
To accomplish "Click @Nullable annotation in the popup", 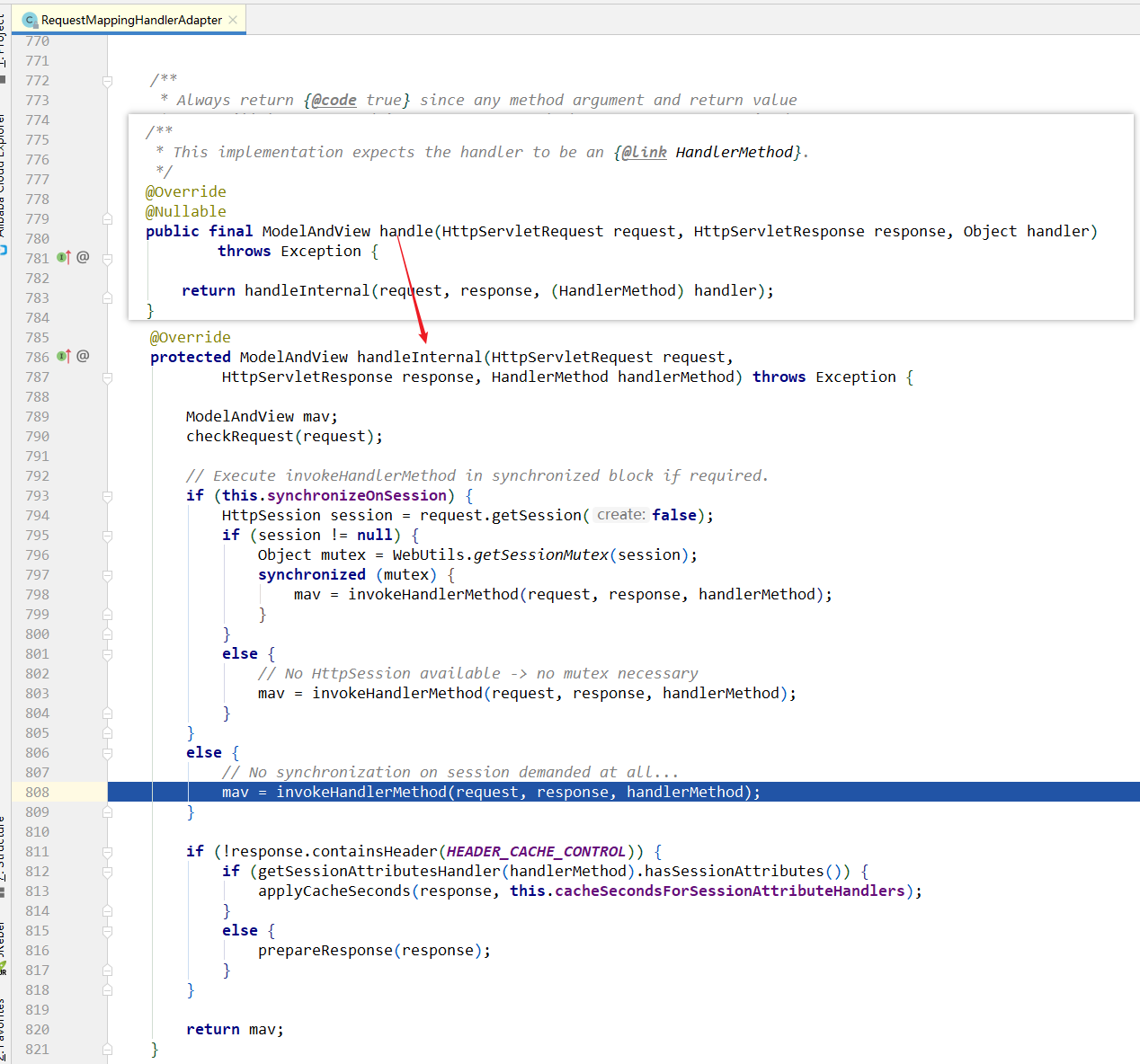I will 186,212.
